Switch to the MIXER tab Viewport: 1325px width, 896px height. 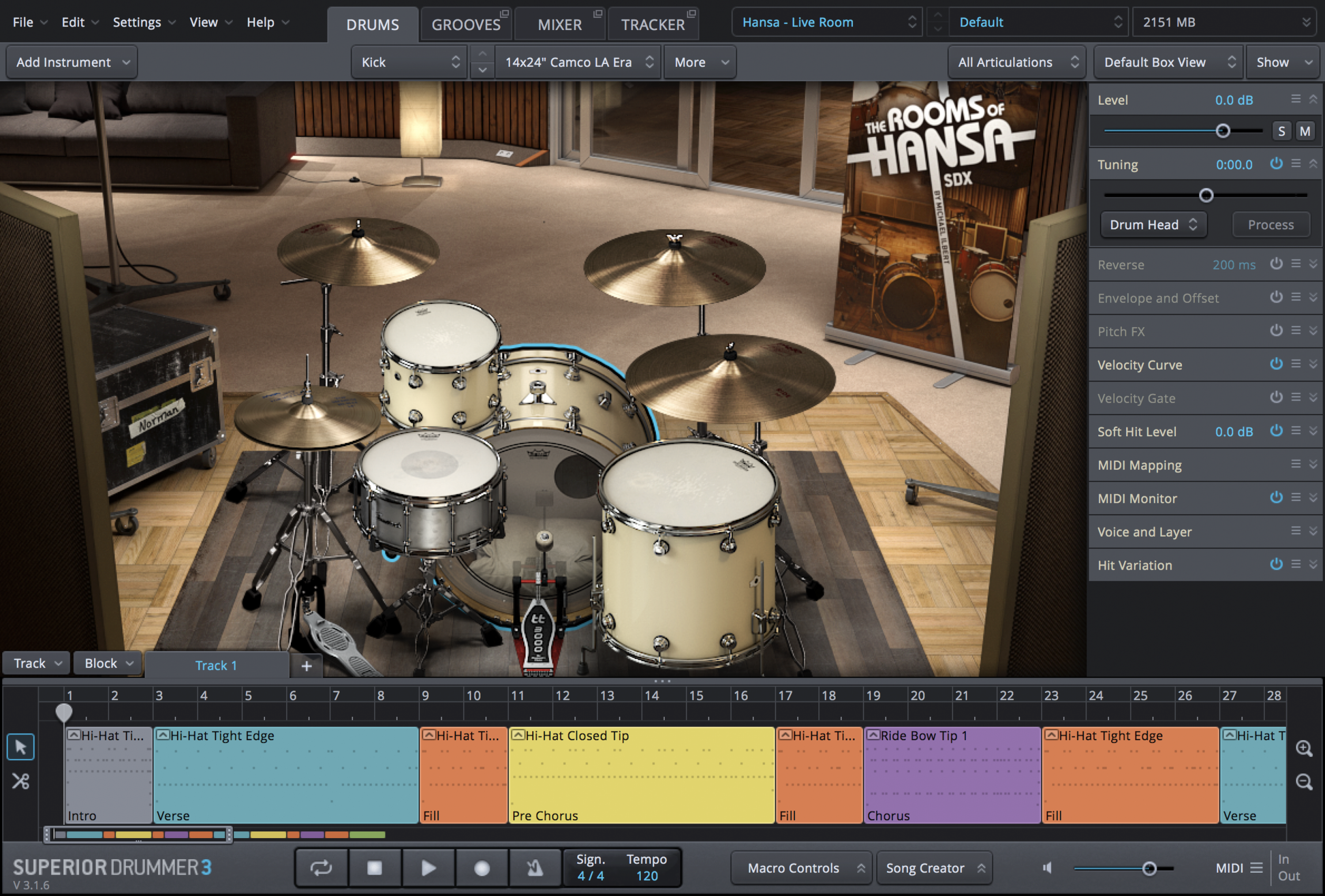click(x=559, y=24)
